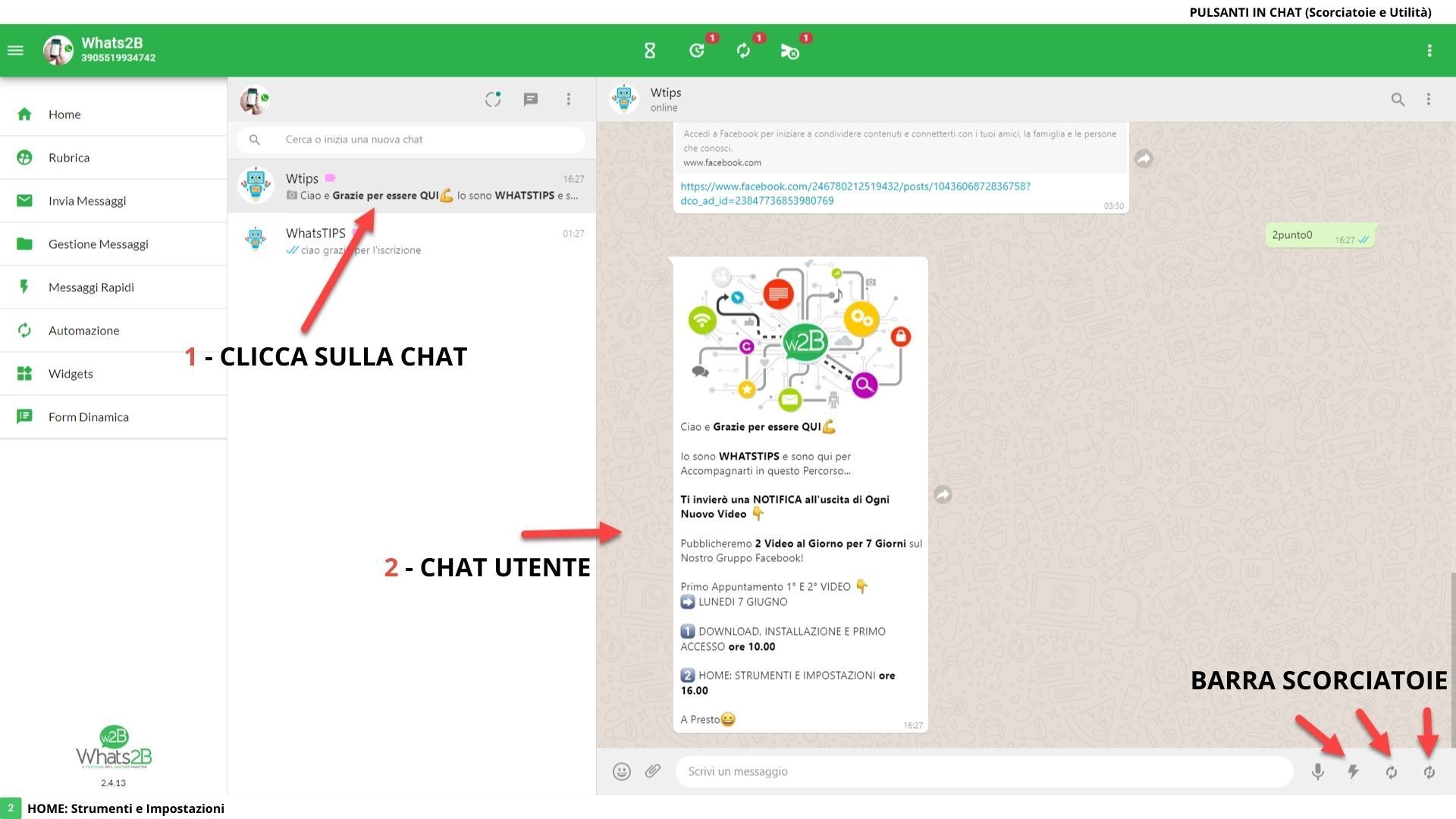This screenshot has width=1456, height=819.
Task: Forward the Whats2B image message
Action: (943, 495)
